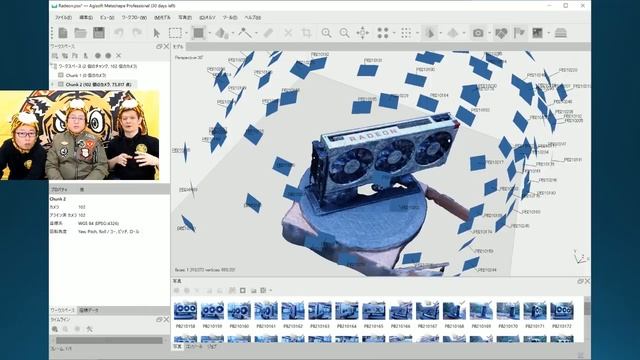Click the Show tiled model icon
Image resolution: width=640 pixels, height=360 pixels.
(x=453, y=33)
